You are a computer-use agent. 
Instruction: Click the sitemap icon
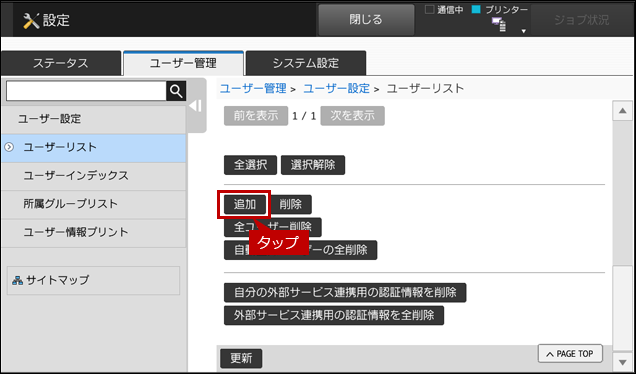click(17, 280)
